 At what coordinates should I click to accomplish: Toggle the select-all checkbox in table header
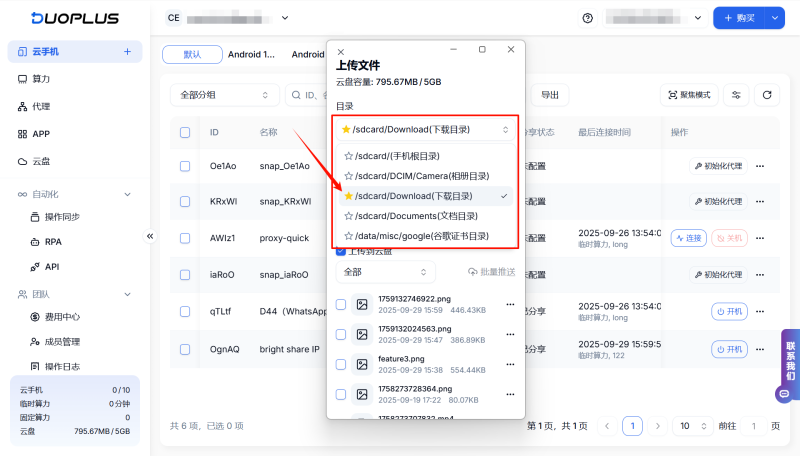tap(185, 132)
